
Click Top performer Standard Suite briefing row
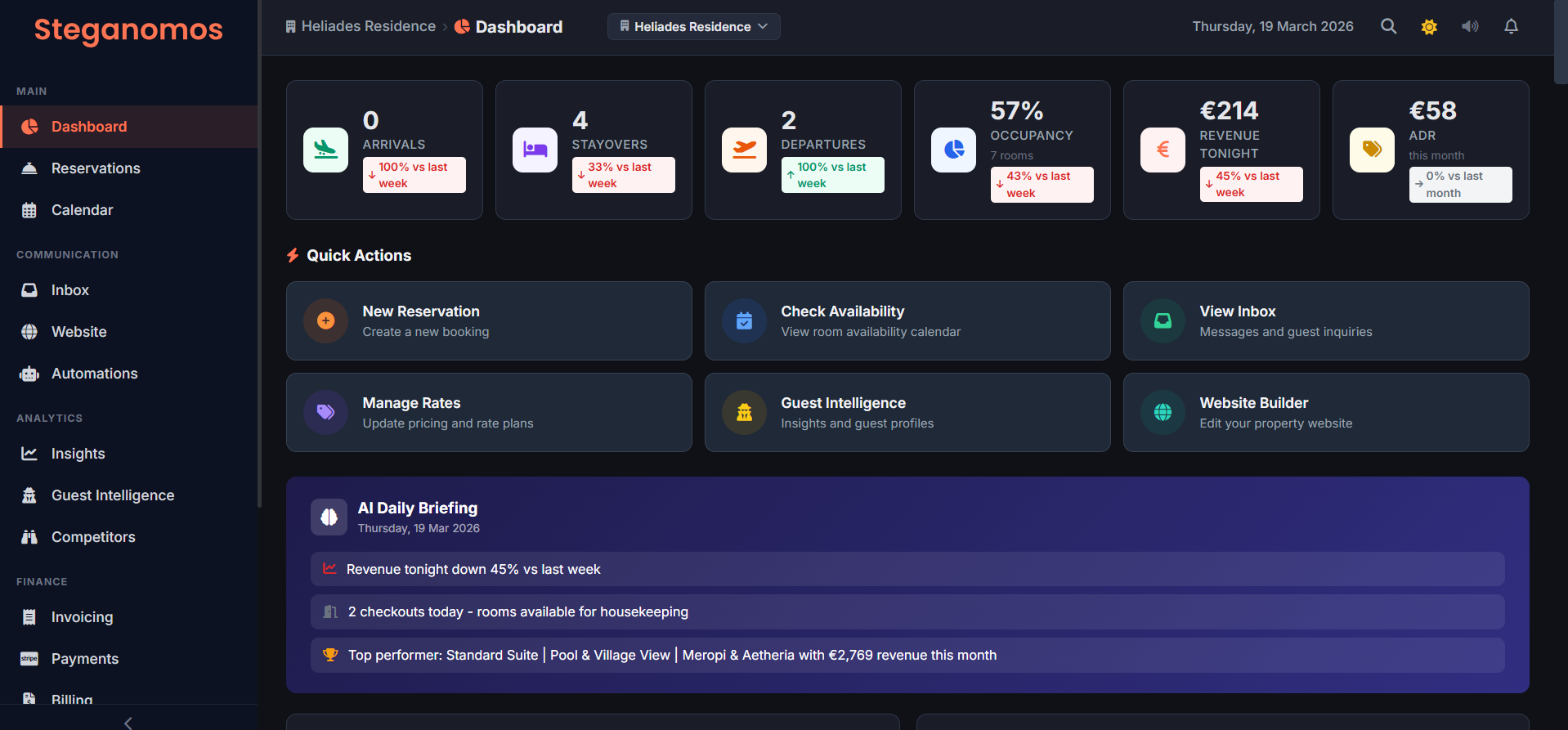(x=907, y=656)
